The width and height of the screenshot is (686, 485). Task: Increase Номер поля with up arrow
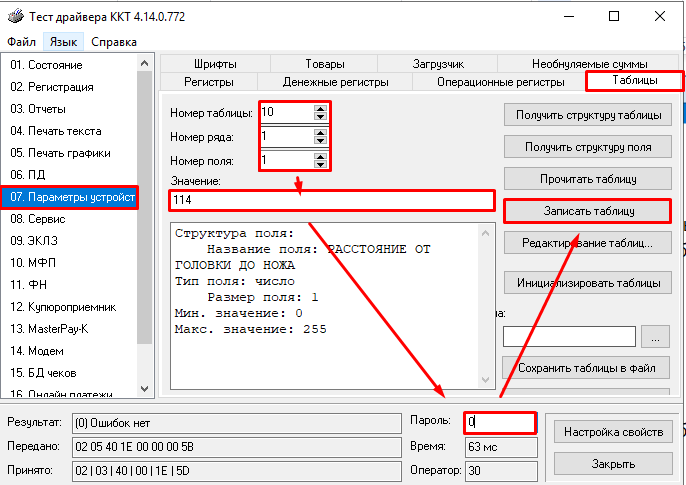point(319,155)
